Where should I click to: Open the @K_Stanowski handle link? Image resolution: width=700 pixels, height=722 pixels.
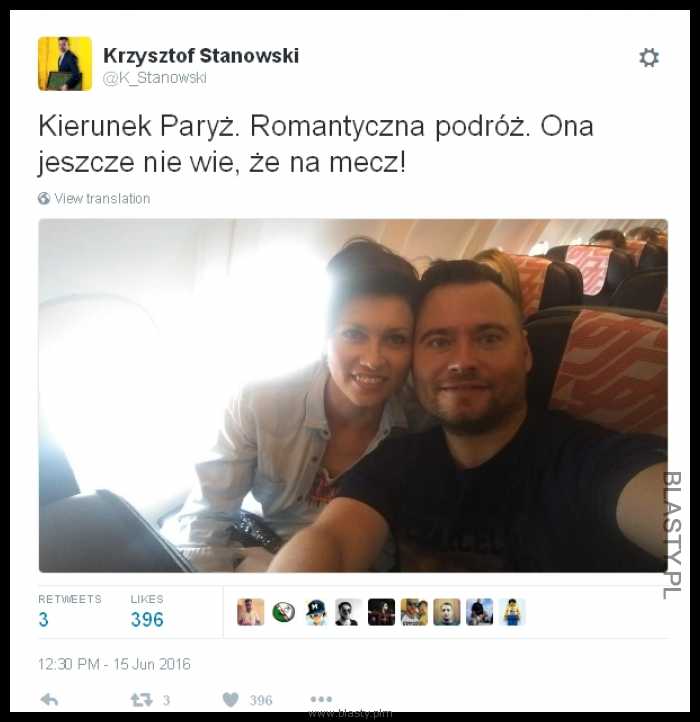(x=154, y=78)
